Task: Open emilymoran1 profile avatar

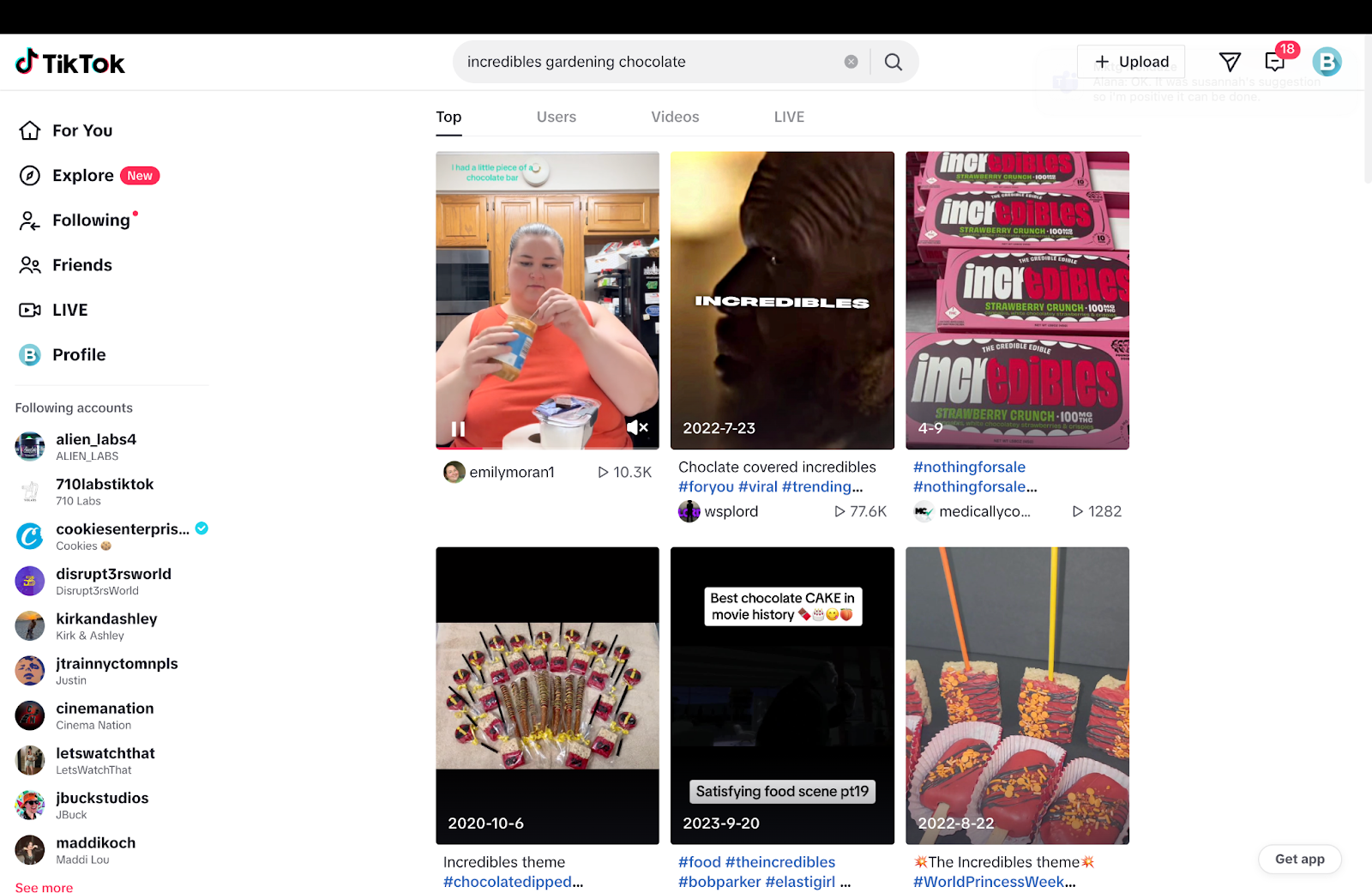Action: (454, 472)
